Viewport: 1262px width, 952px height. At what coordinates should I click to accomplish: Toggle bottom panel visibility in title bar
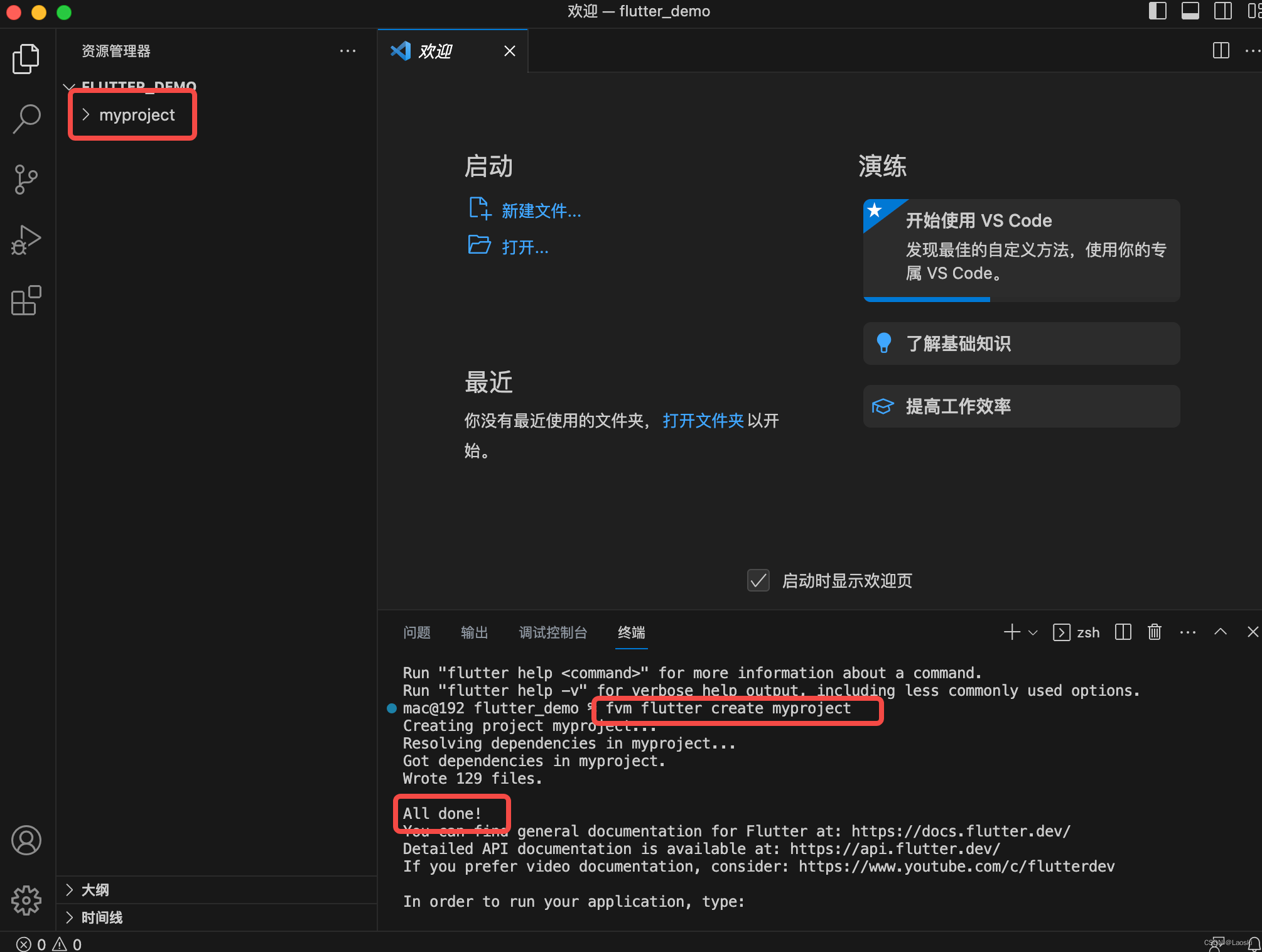(1190, 11)
